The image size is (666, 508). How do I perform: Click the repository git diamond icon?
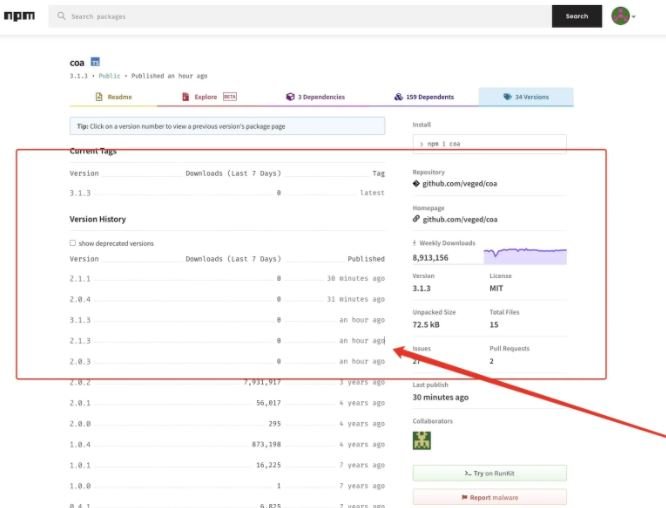pyautogui.click(x=416, y=183)
